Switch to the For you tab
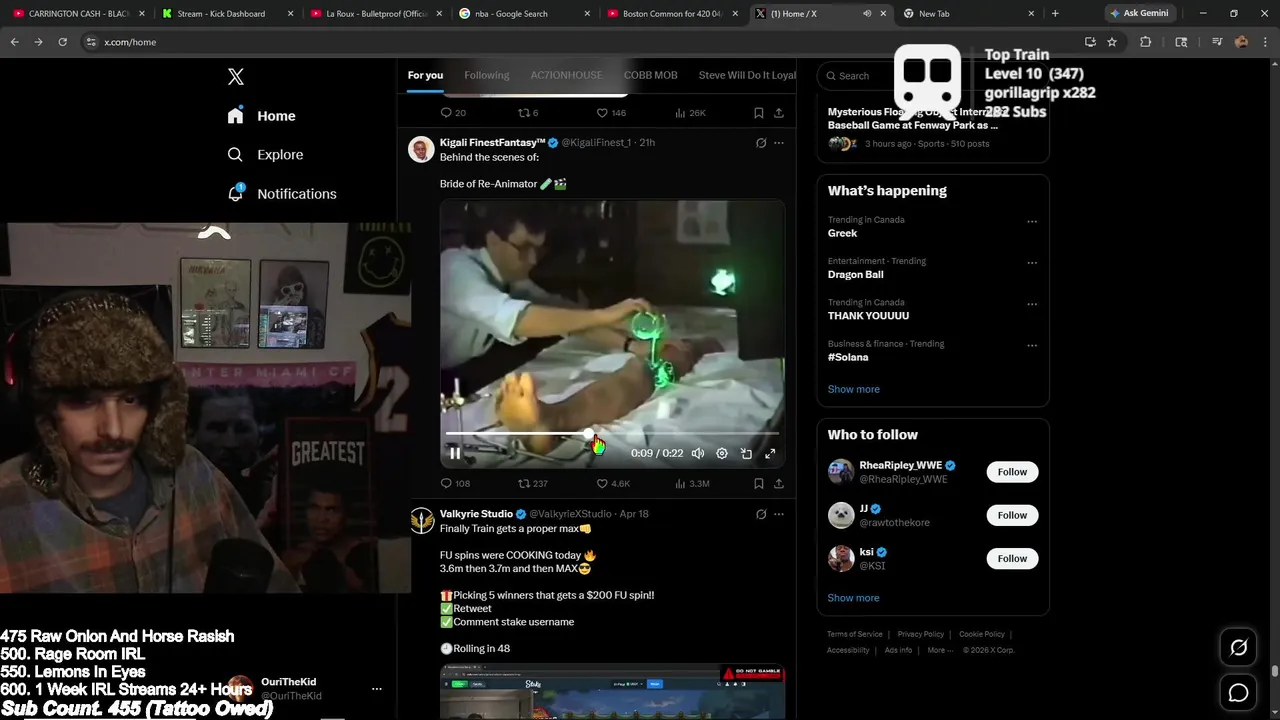Image resolution: width=1280 pixels, height=720 pixels. 425,75
